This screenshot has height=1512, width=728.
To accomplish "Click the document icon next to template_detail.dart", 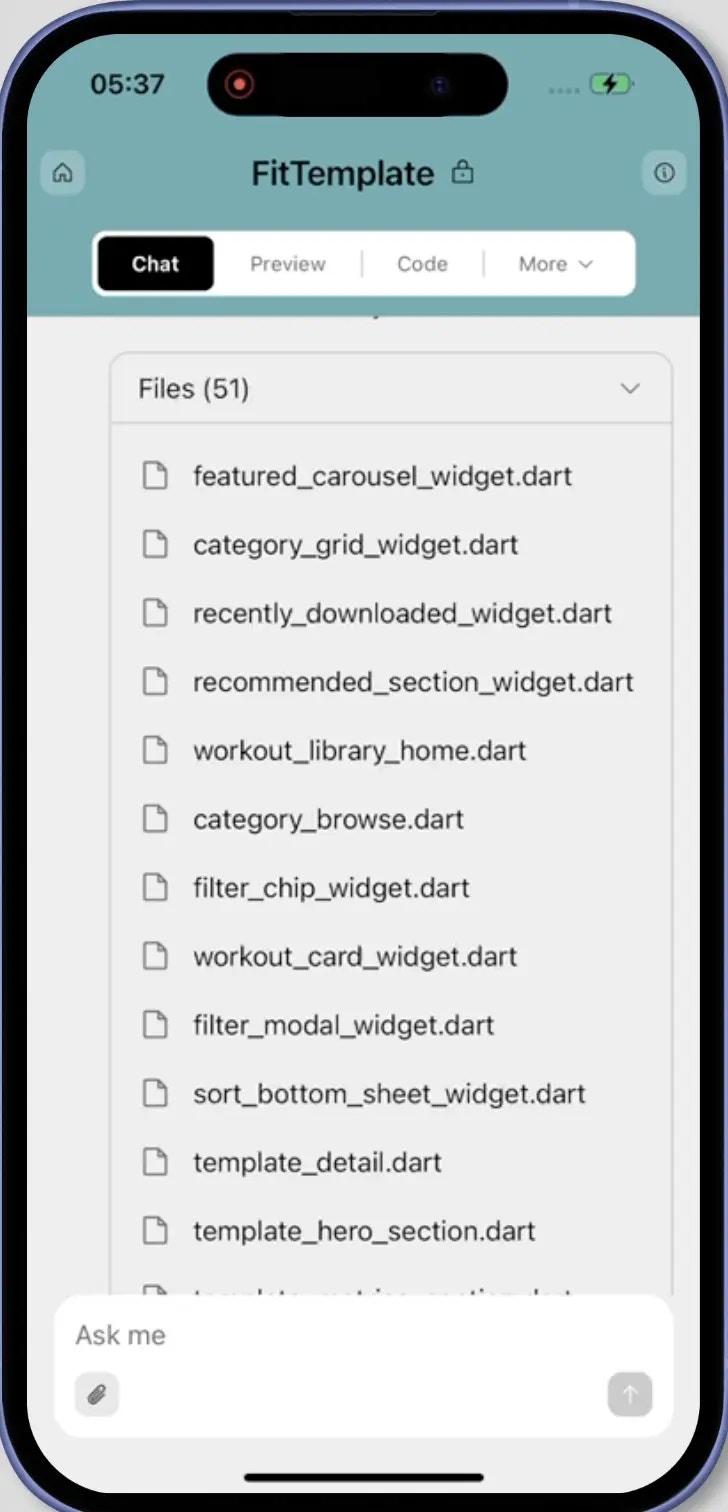I will [x=155, y=1162].
